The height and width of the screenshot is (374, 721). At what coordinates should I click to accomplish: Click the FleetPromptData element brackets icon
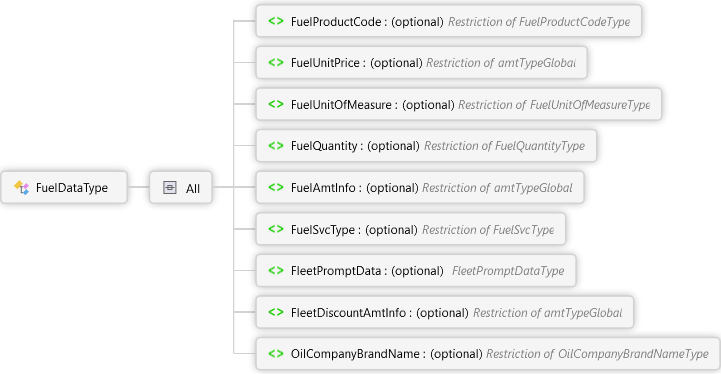tap(276, 270)
